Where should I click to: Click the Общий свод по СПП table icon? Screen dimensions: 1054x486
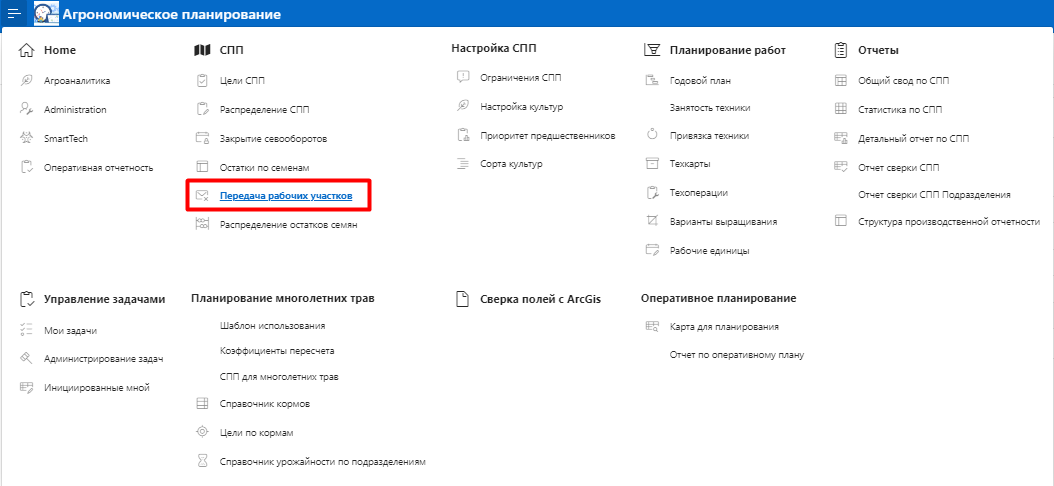840,80
